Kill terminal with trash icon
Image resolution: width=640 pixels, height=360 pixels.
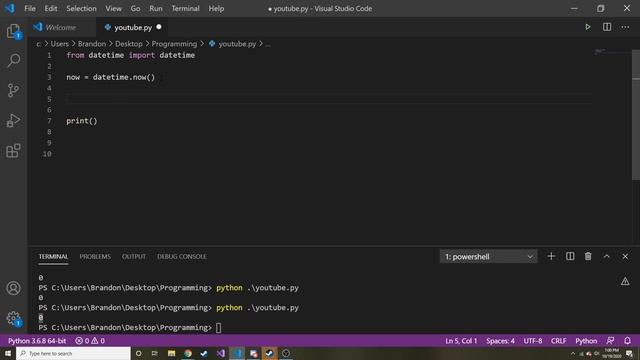point(588,256)
